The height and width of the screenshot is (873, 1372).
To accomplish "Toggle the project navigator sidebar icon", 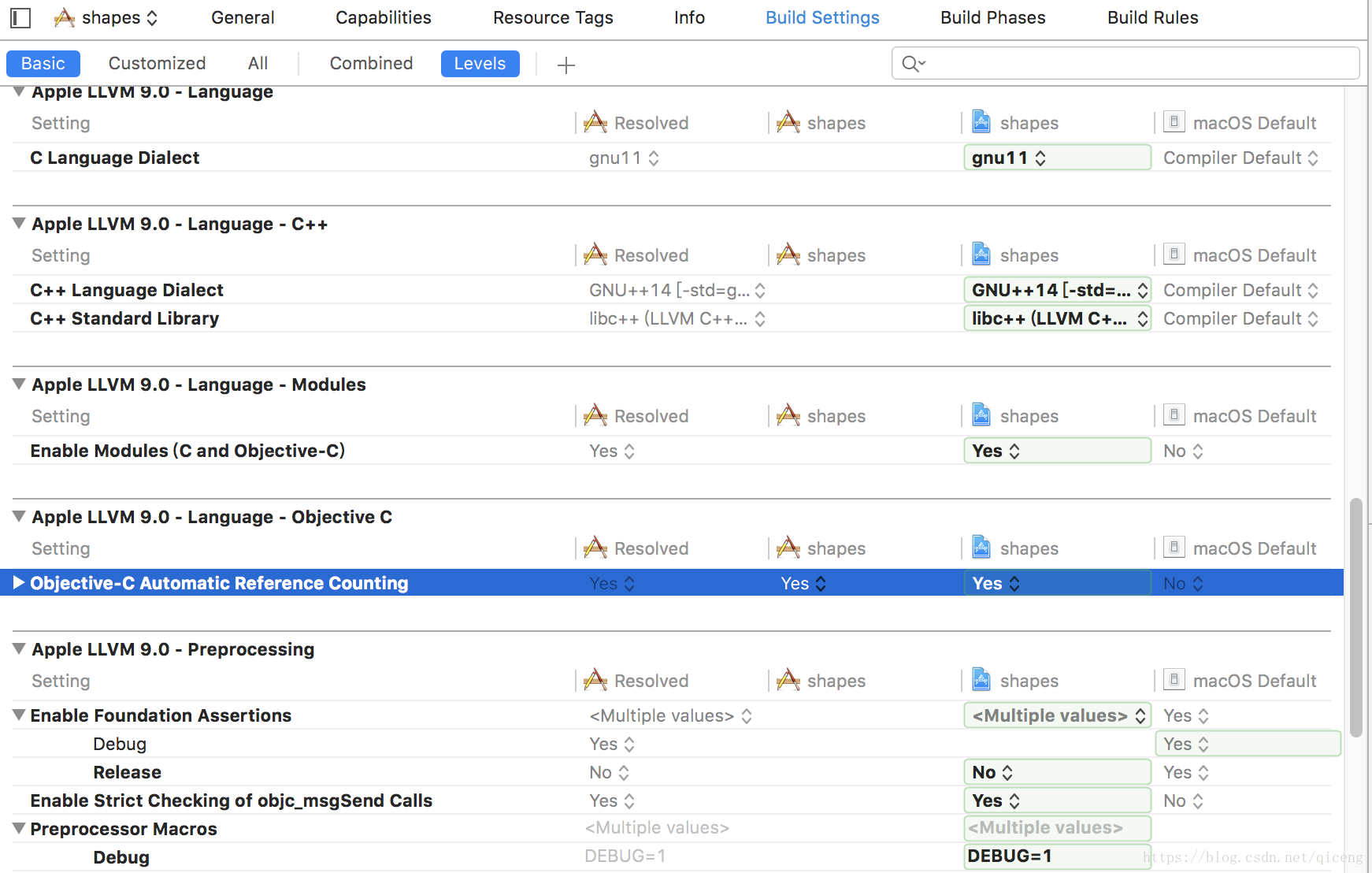I will [x=20, y=17].
